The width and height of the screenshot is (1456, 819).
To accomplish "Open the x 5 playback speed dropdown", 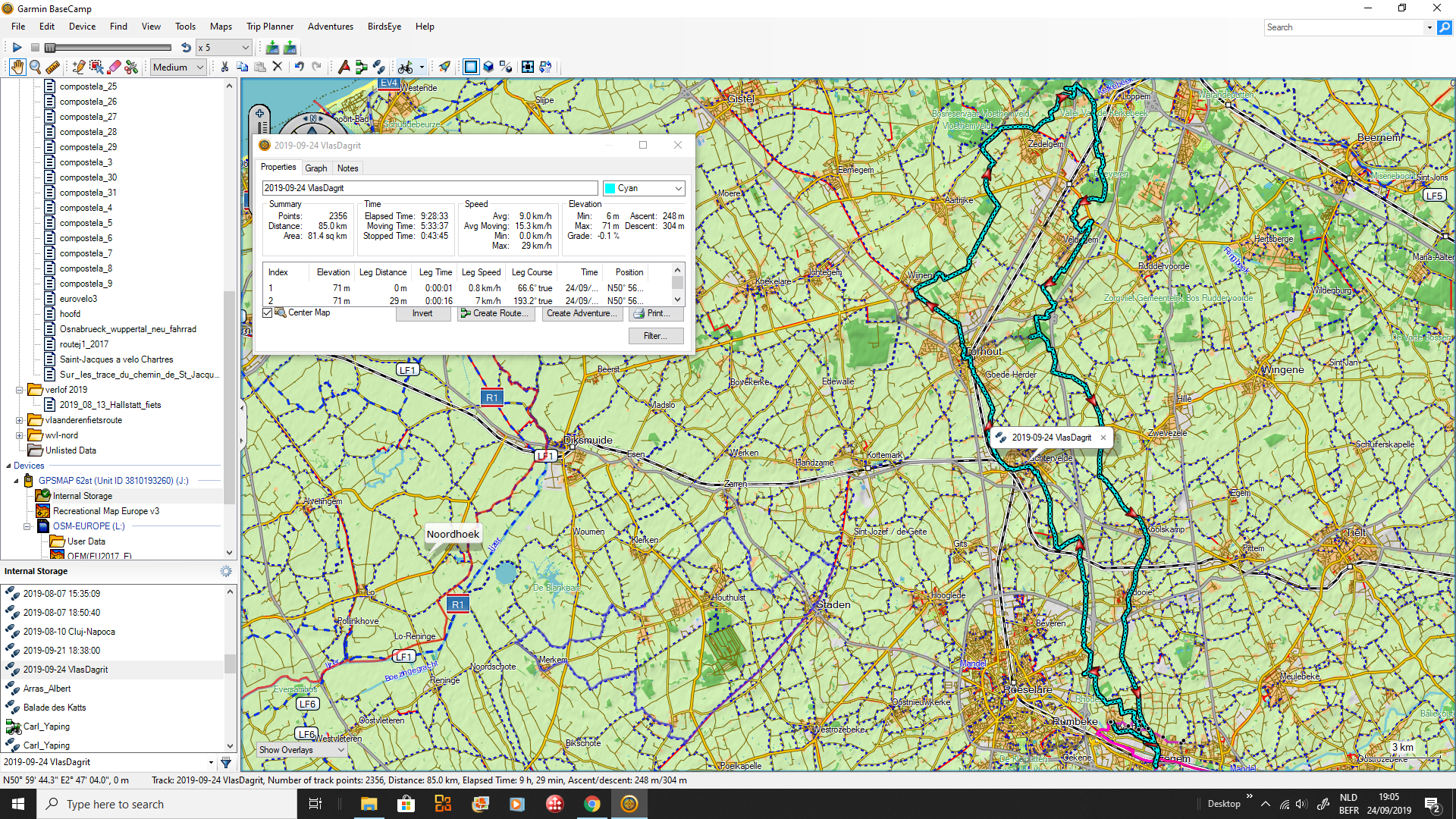I will (x=224, y=47).
